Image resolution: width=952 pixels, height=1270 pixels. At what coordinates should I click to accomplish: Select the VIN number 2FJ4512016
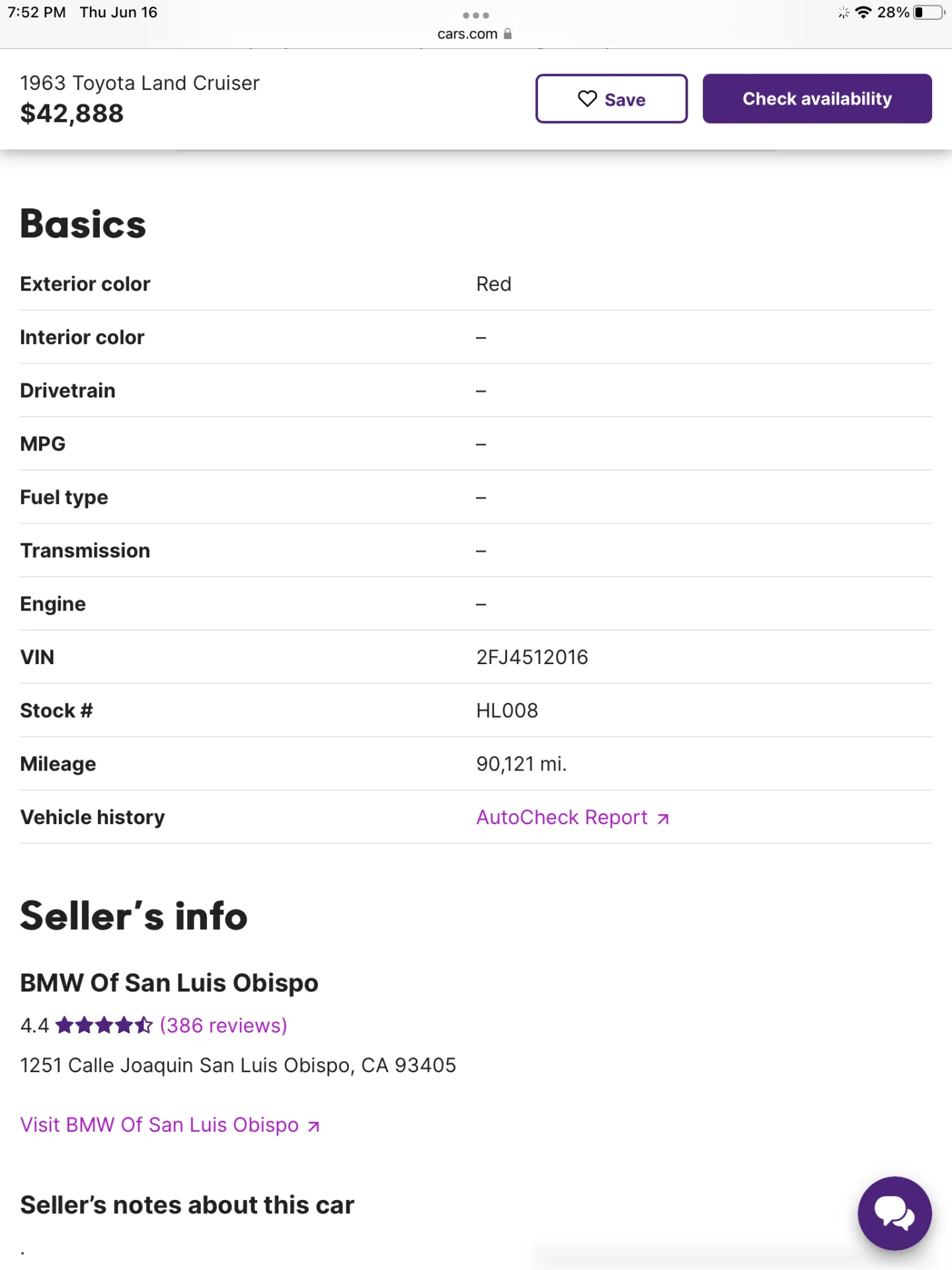pos(532,657)
